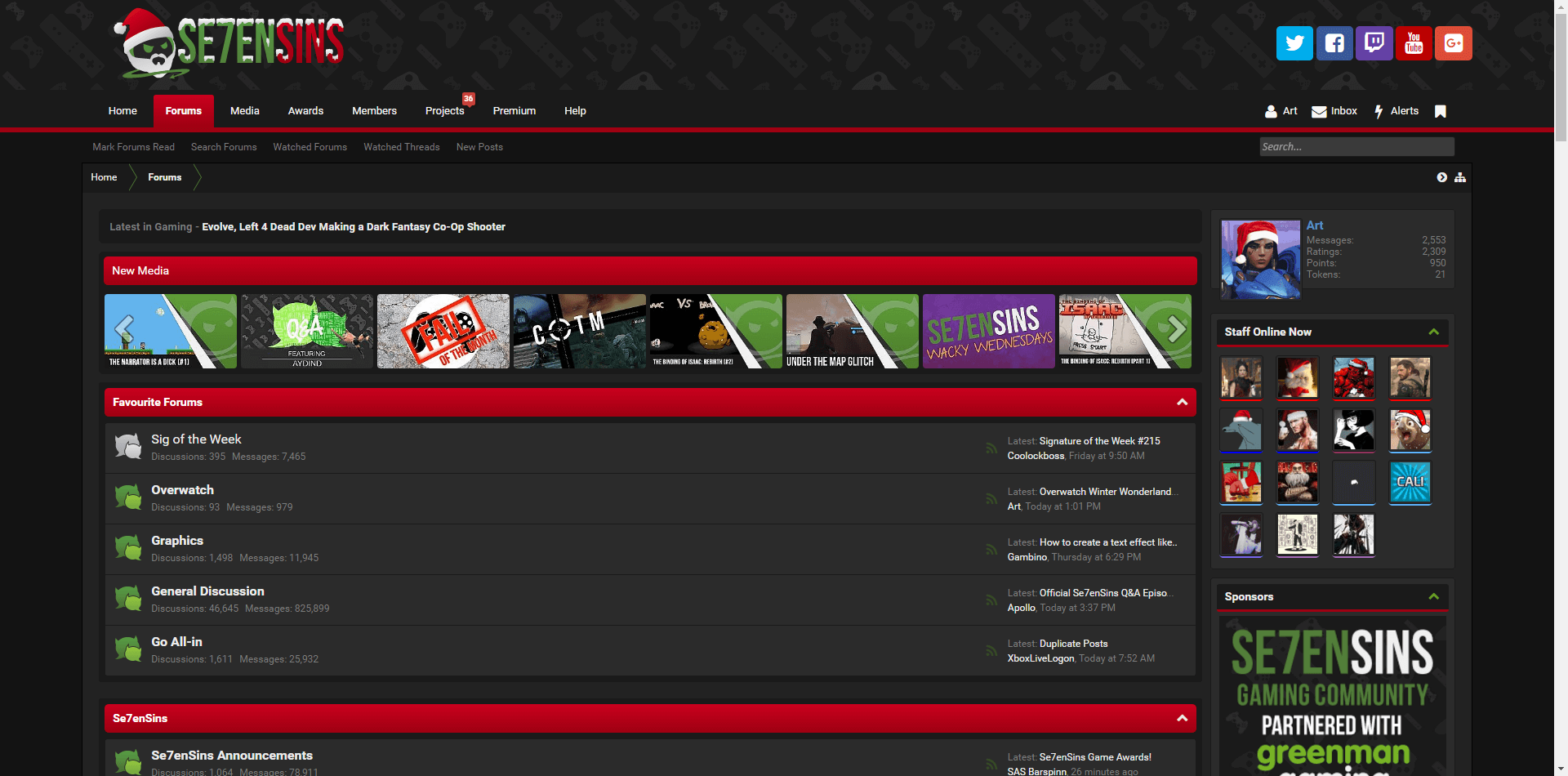Open the Projects navigation tab
Image resolution: width=1568 pixels, height=776 pixels.
pos(445,111)
